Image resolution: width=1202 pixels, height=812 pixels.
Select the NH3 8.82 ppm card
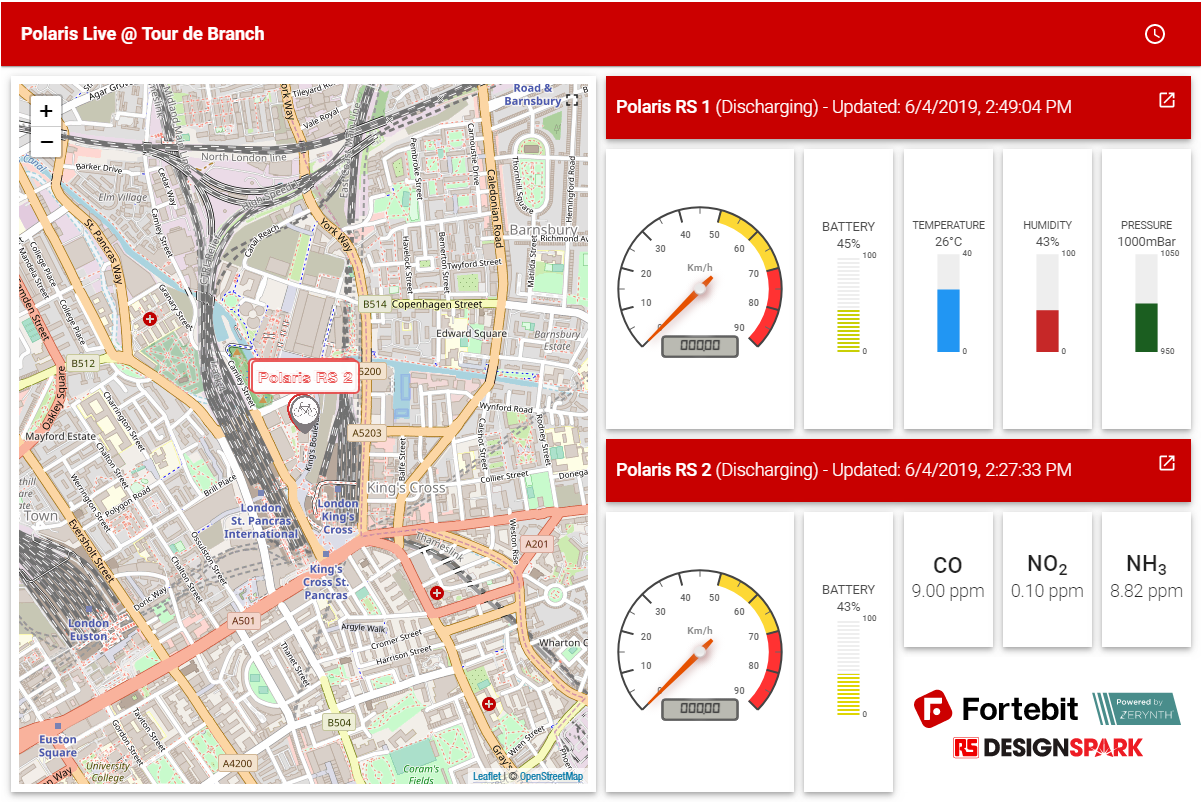point(1146,580)
